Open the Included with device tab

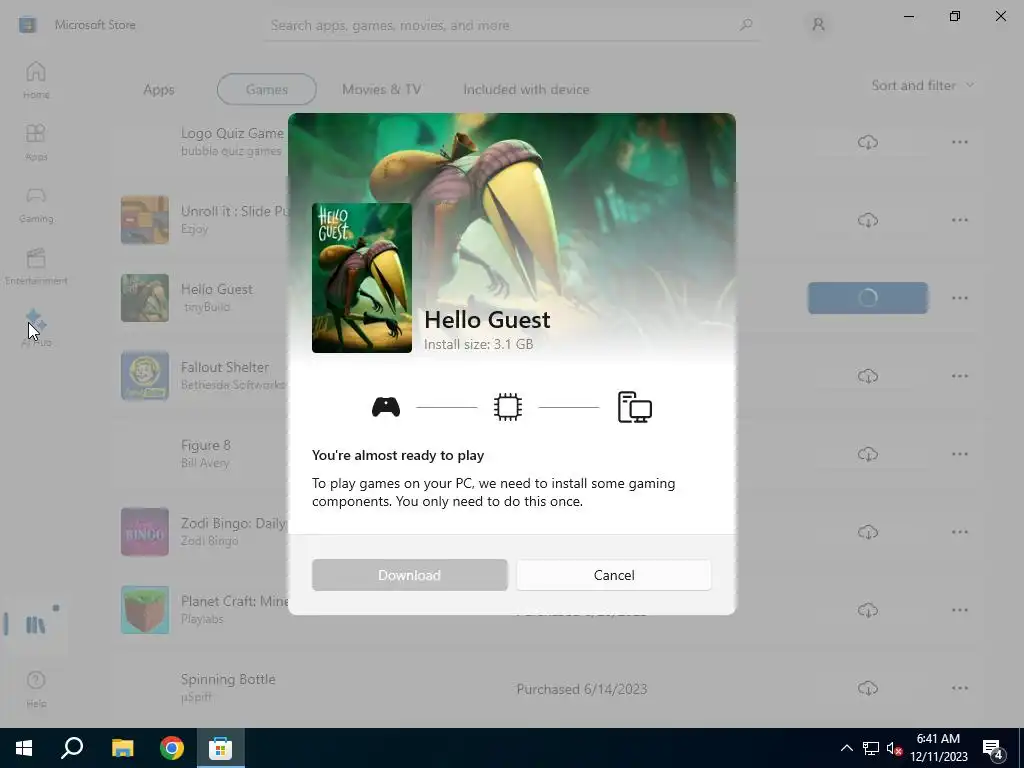coord(526,89)
